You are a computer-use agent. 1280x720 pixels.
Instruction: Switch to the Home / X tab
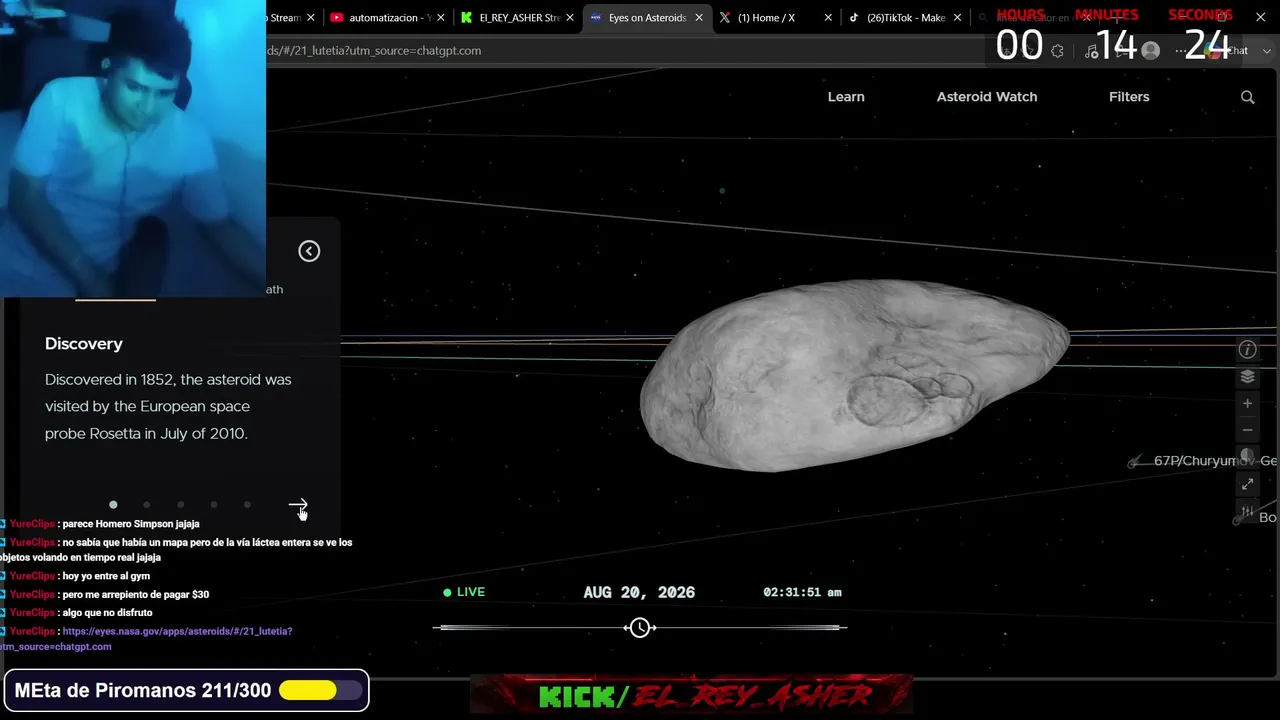776,18
